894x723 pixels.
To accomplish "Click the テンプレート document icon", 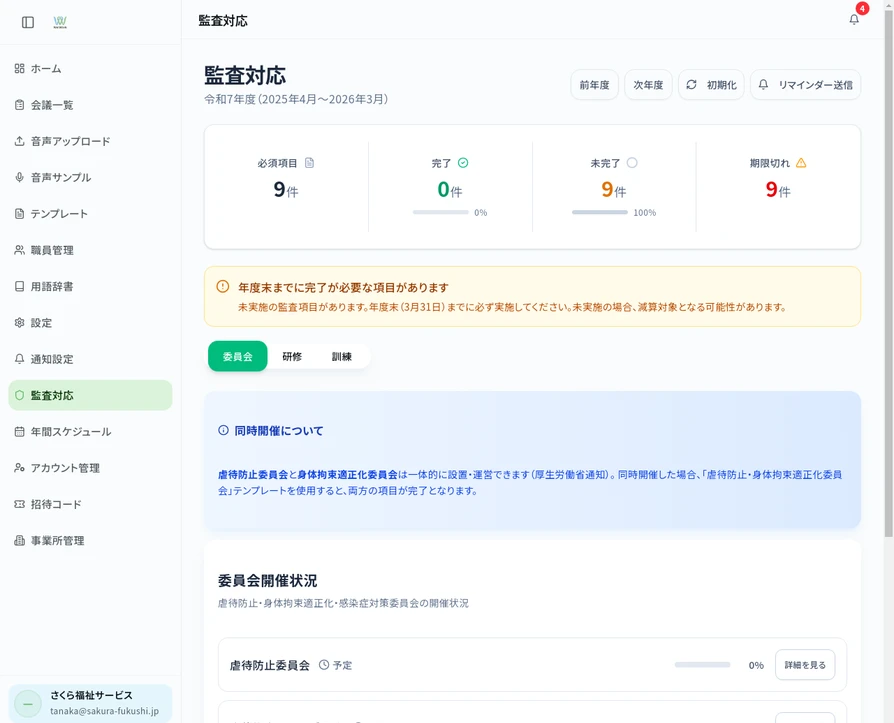I will pyautogui.click(x=19, y=214).
